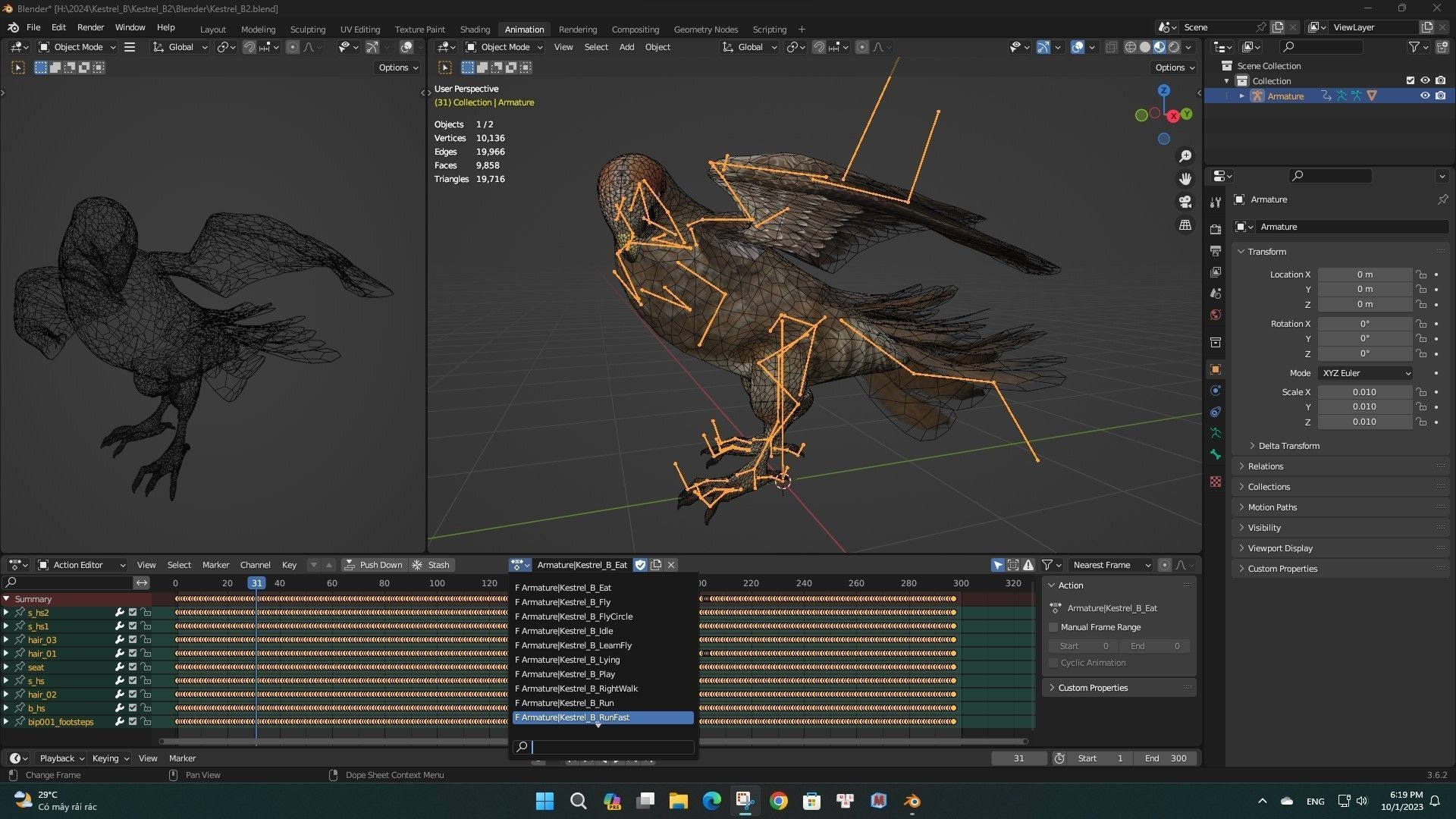Lock the b_hs channel with its padlock
Screen dimensions: 1456x819
point(146,708)
